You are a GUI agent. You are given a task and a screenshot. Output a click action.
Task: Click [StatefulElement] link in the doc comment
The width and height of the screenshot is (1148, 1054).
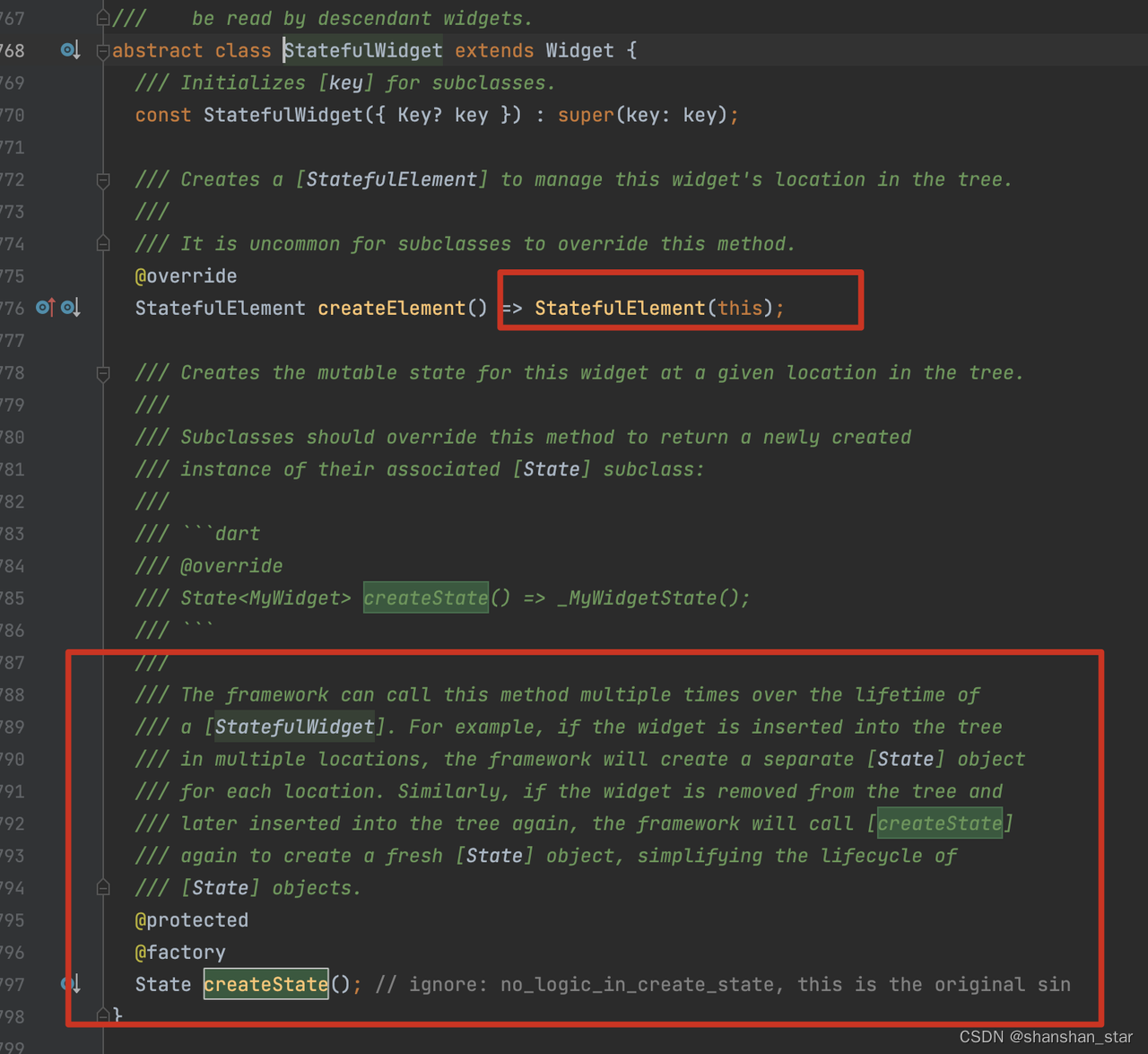point(392,179)
